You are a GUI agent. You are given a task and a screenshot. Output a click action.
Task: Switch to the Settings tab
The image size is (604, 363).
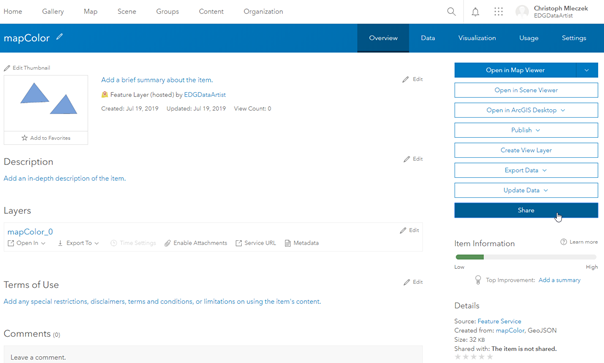tap(574, 38)
